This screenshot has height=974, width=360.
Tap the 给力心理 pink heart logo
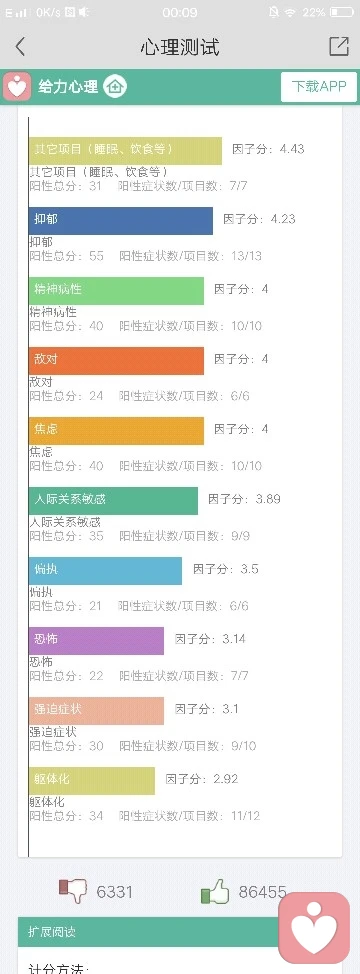click(x=17, y=86)
